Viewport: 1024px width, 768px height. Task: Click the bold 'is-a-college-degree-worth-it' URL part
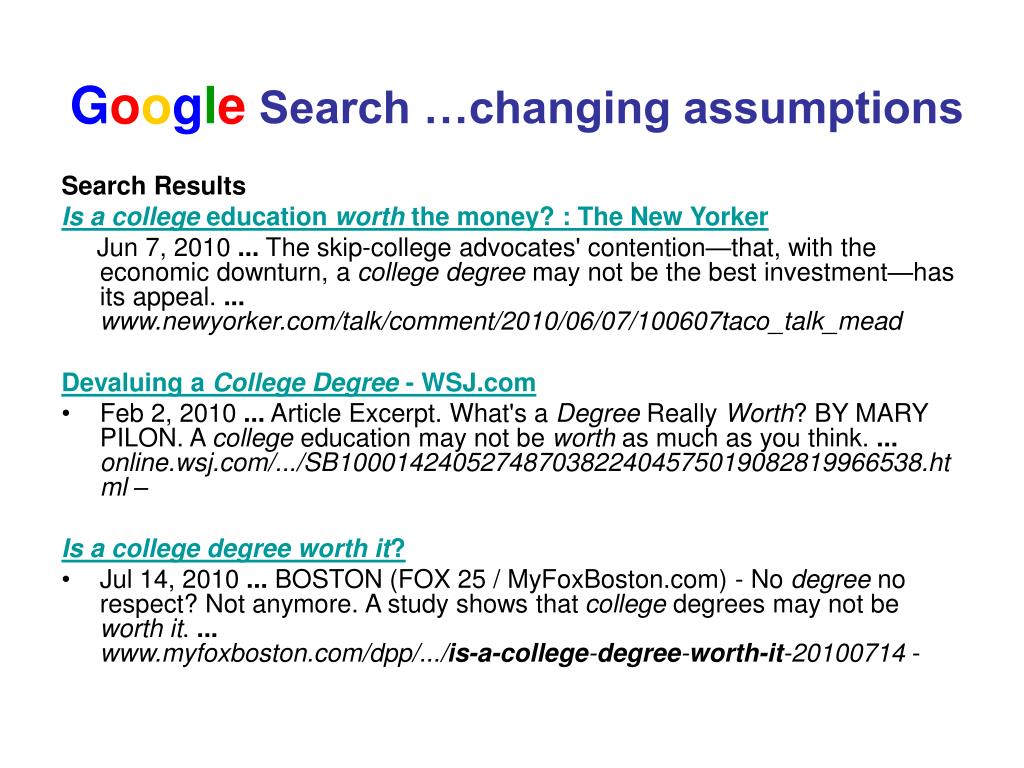[x=616, y=653]
